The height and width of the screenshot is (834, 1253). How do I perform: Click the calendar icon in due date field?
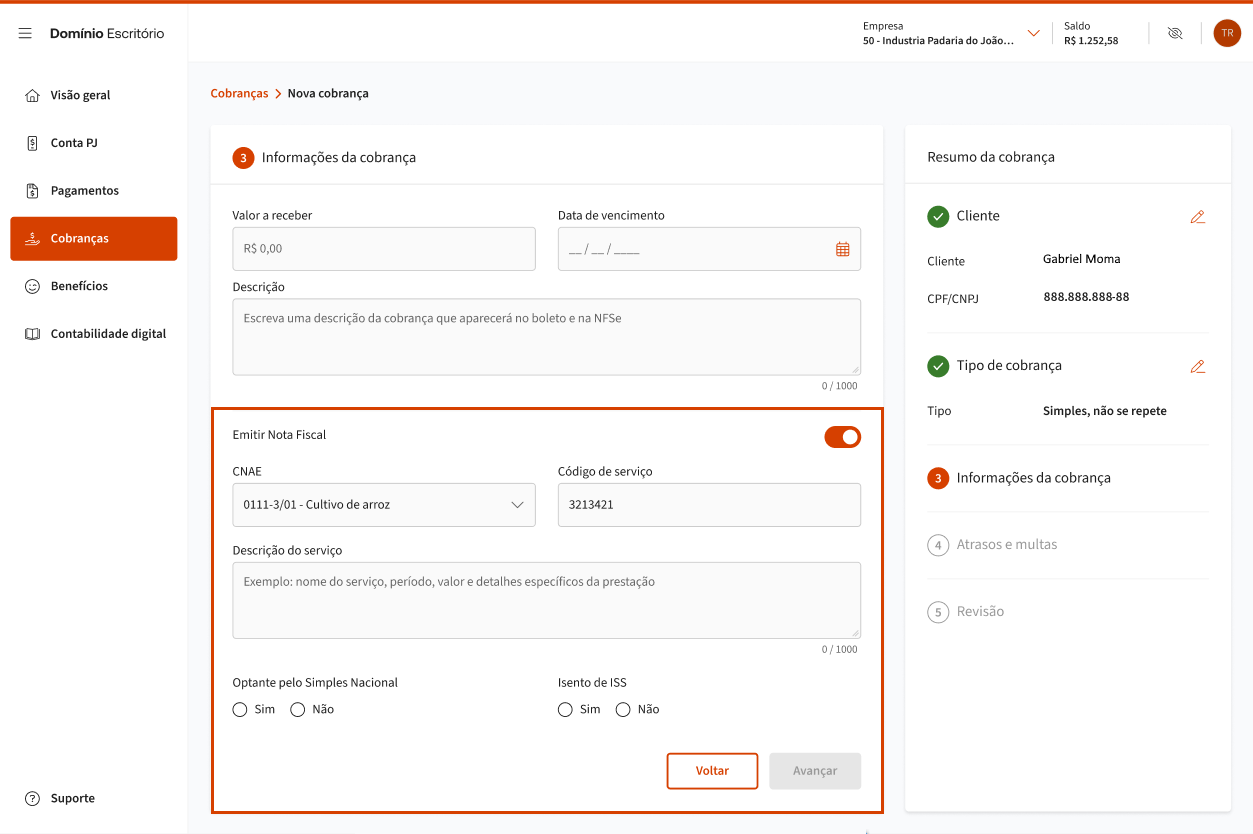[x=842, y=249]
